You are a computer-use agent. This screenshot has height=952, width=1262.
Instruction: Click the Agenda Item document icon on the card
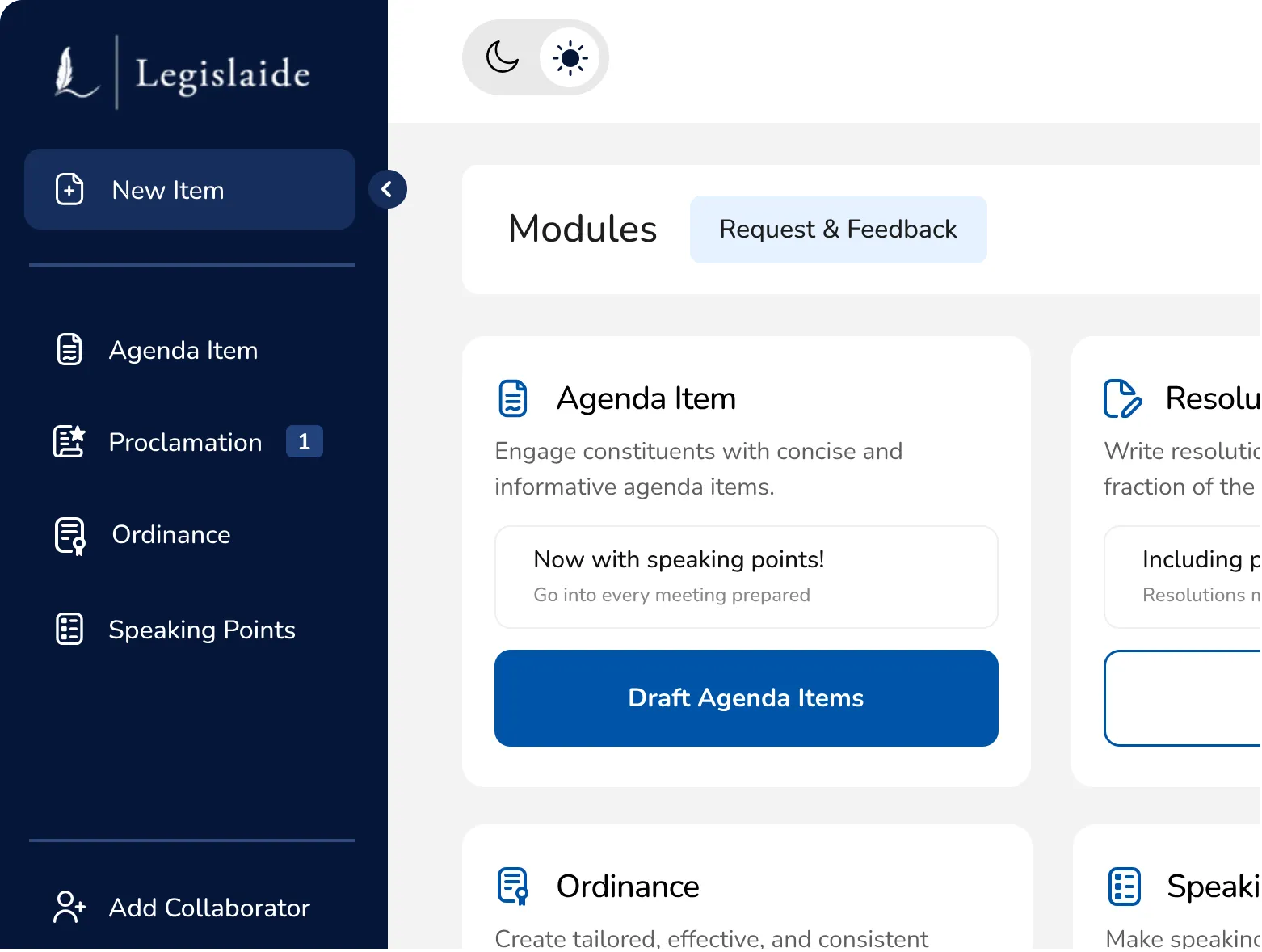(511, 398)
